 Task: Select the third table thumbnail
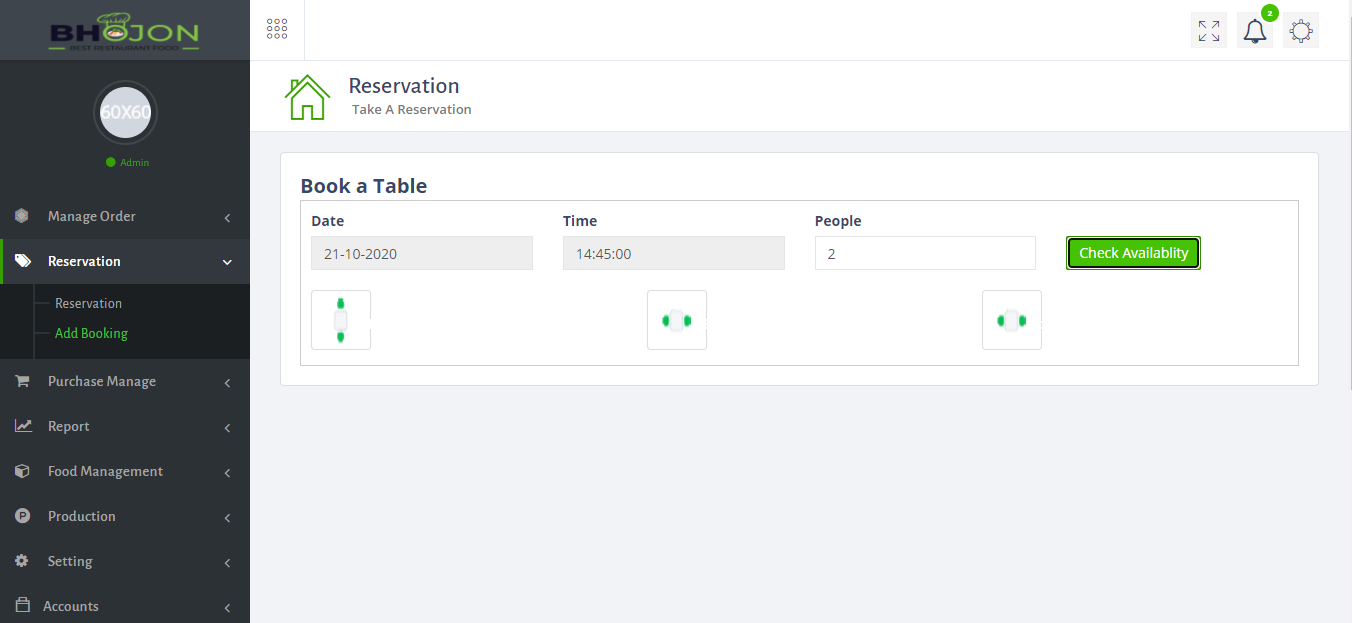coord(1012,320)
